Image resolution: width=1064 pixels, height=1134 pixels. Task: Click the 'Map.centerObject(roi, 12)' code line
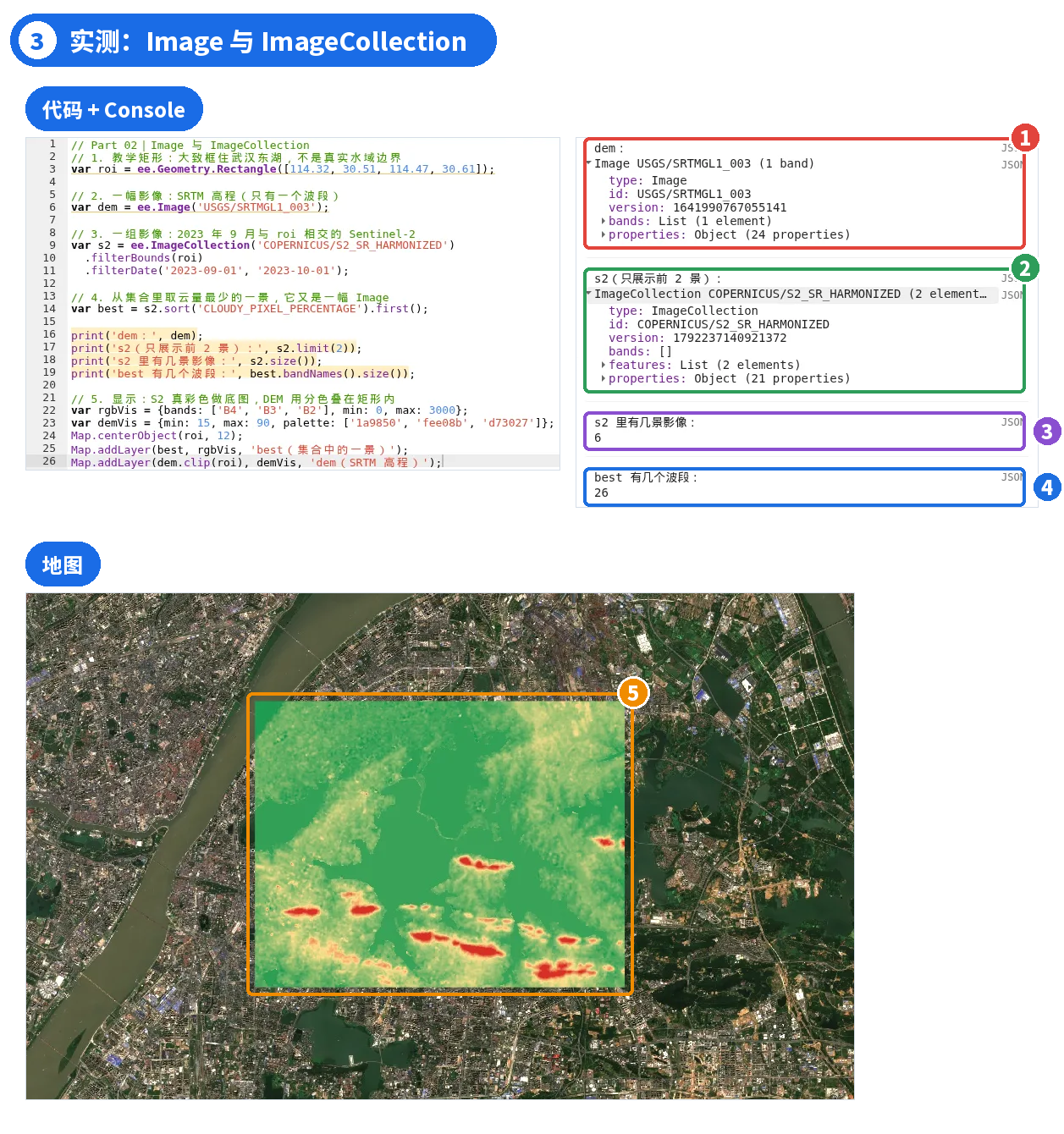click(157, 436)
